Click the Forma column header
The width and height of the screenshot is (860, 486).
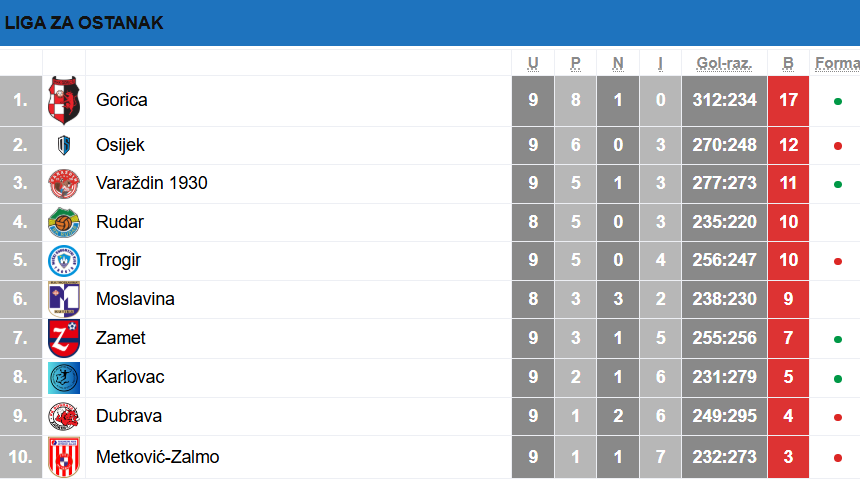[837, 64]
